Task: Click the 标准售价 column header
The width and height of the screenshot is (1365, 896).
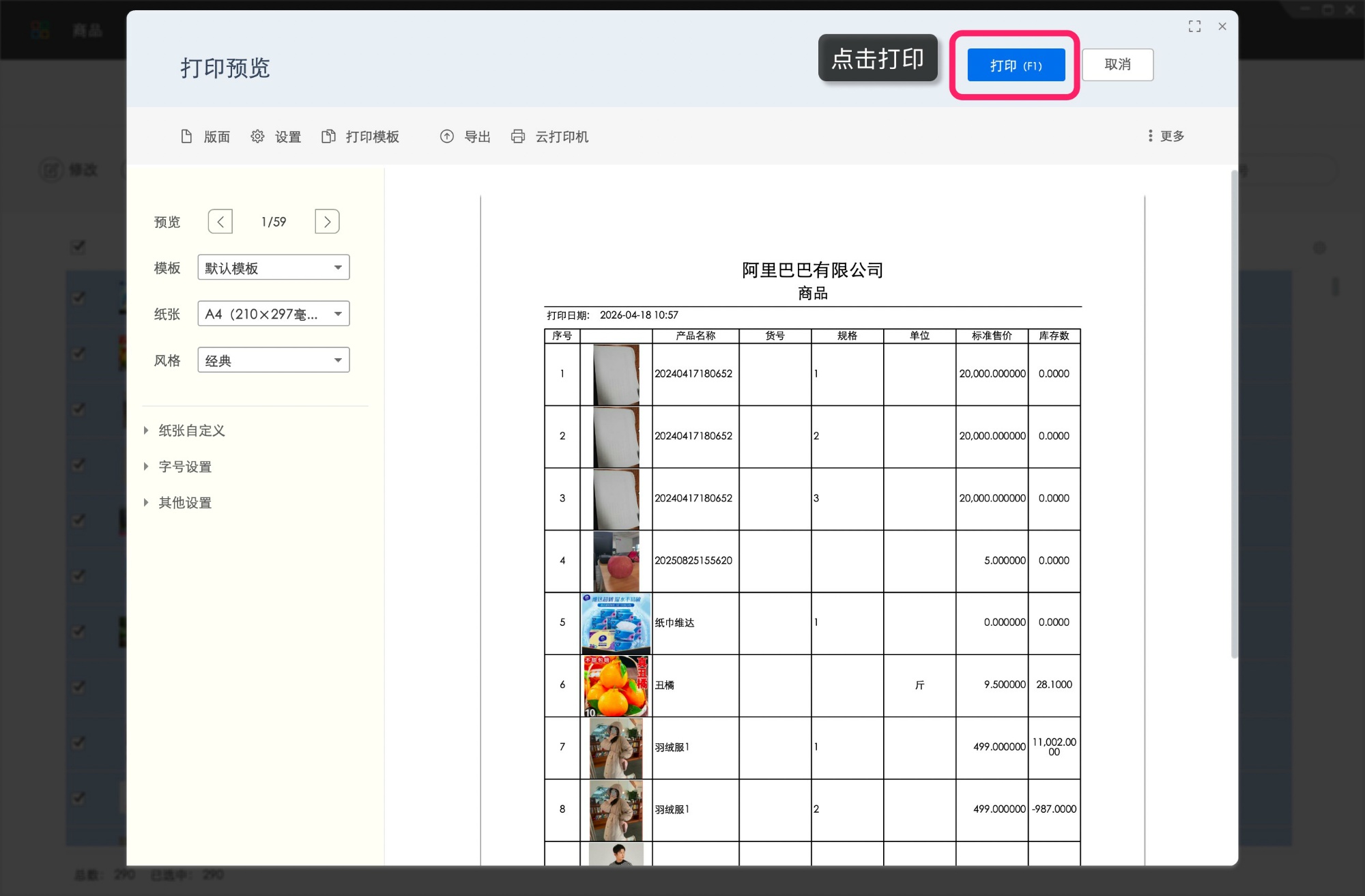Action: point(992,336)
